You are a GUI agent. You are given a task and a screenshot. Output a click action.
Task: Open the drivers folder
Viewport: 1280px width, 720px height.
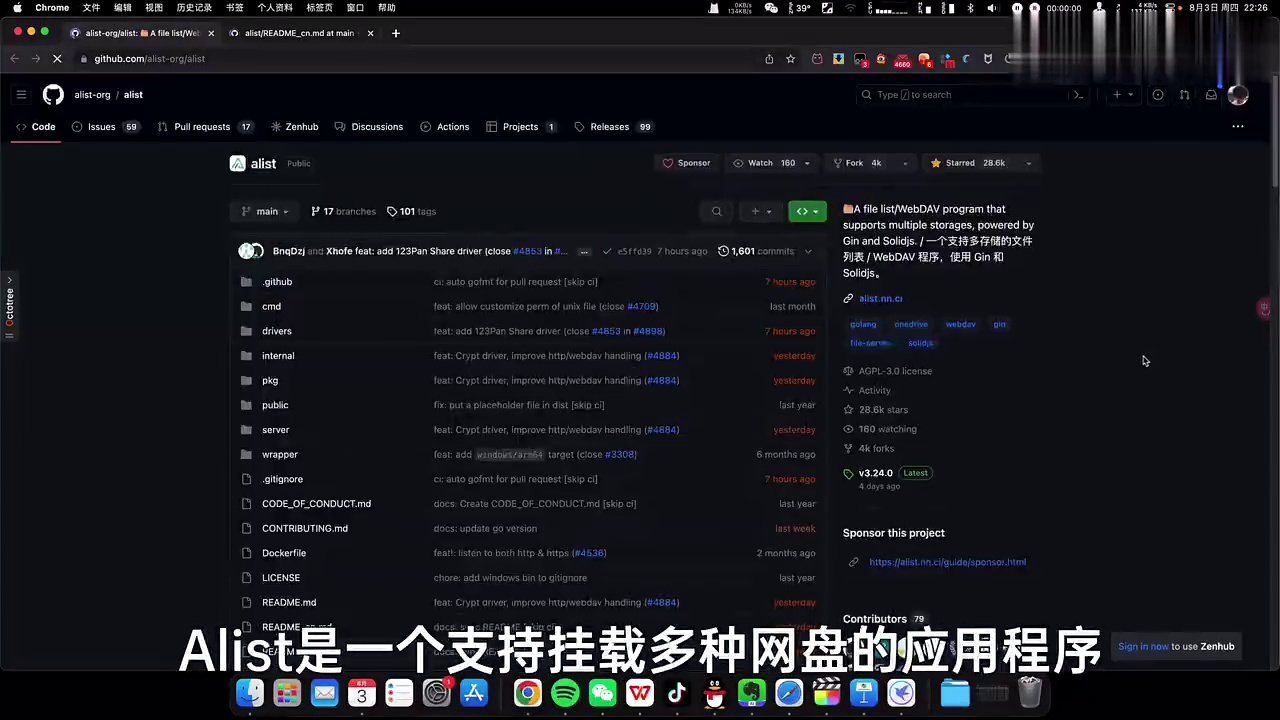click(277, 331)
